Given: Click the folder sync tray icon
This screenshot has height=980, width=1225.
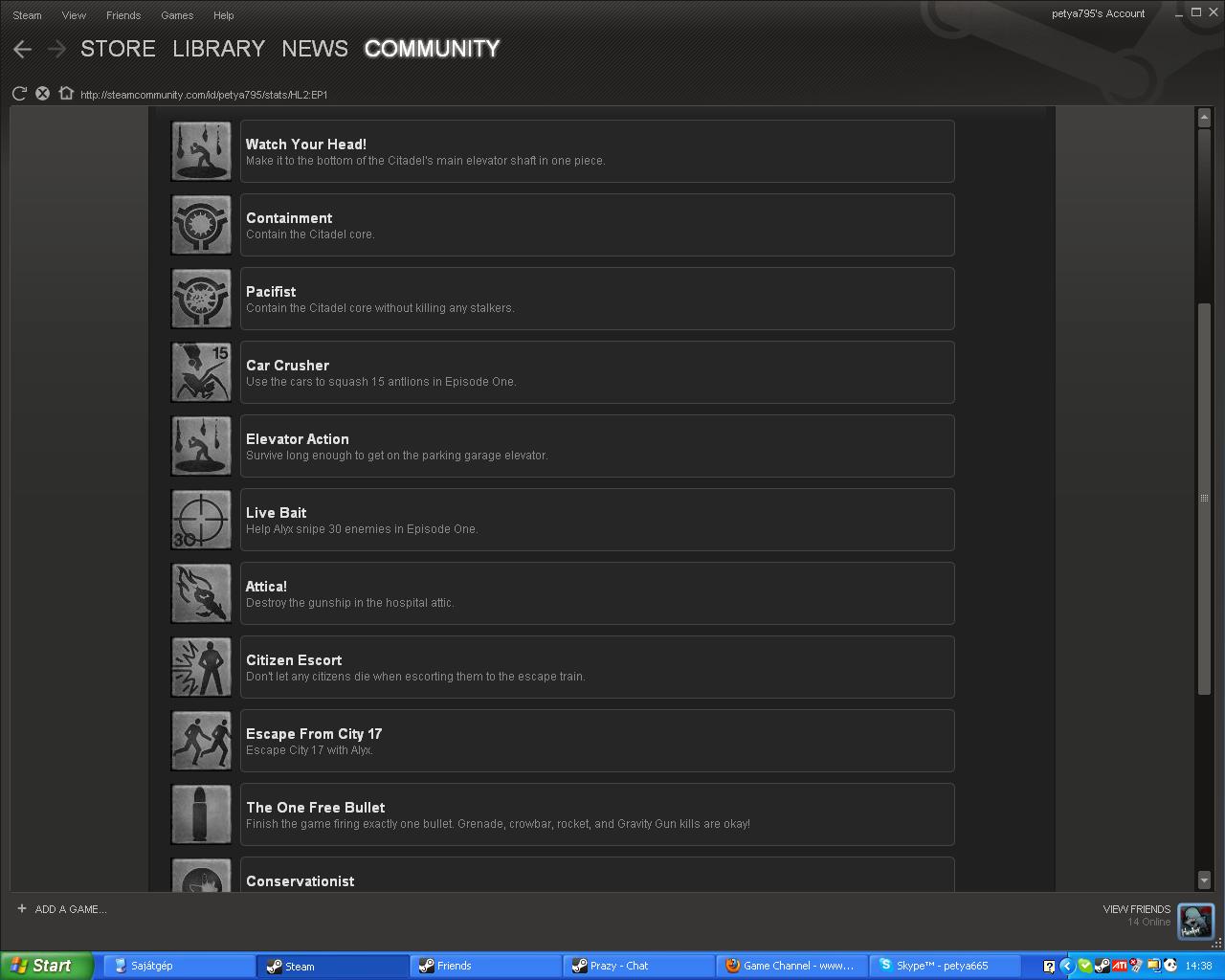Looking at the screenshot, I should [1154, 966].
